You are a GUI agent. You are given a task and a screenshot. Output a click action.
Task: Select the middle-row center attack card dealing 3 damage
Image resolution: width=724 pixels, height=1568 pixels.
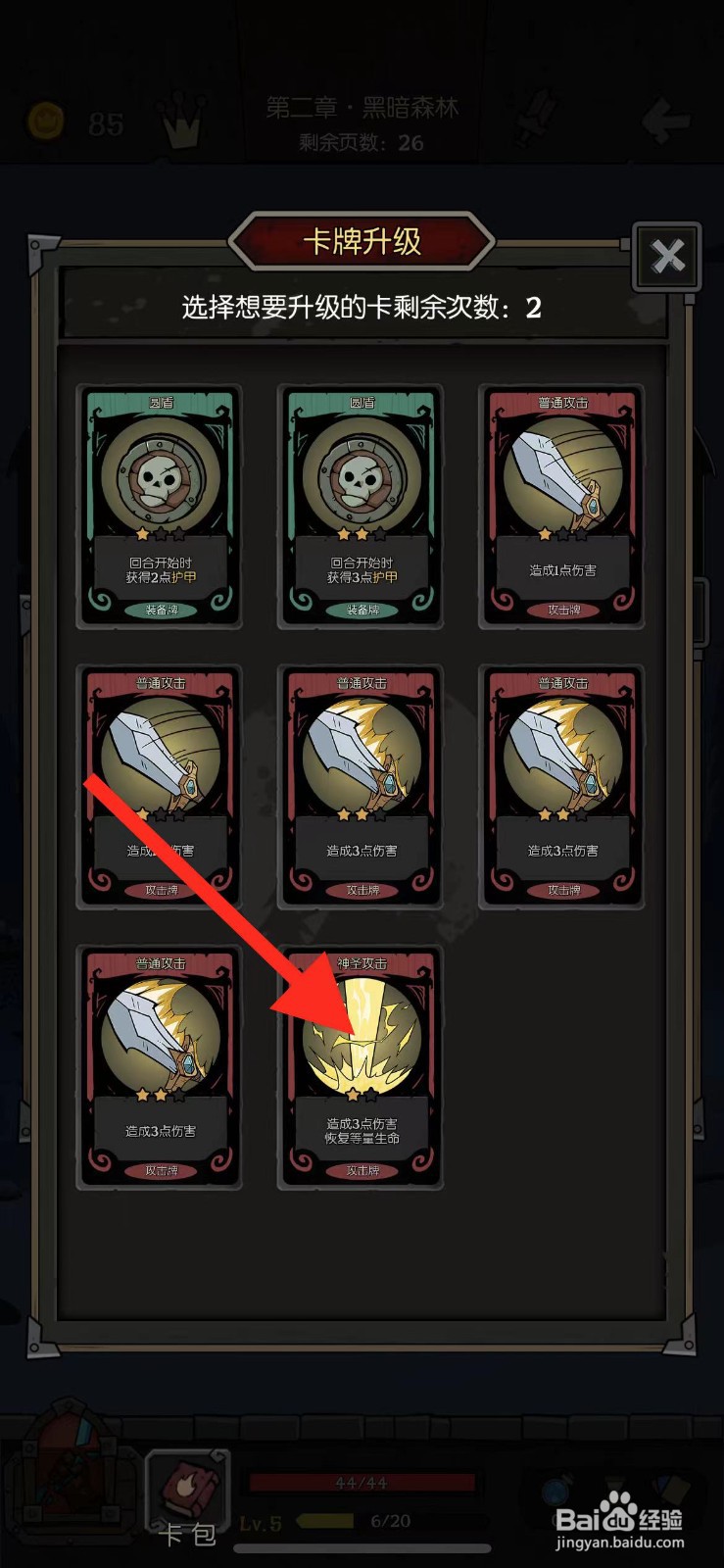point(362,787)
